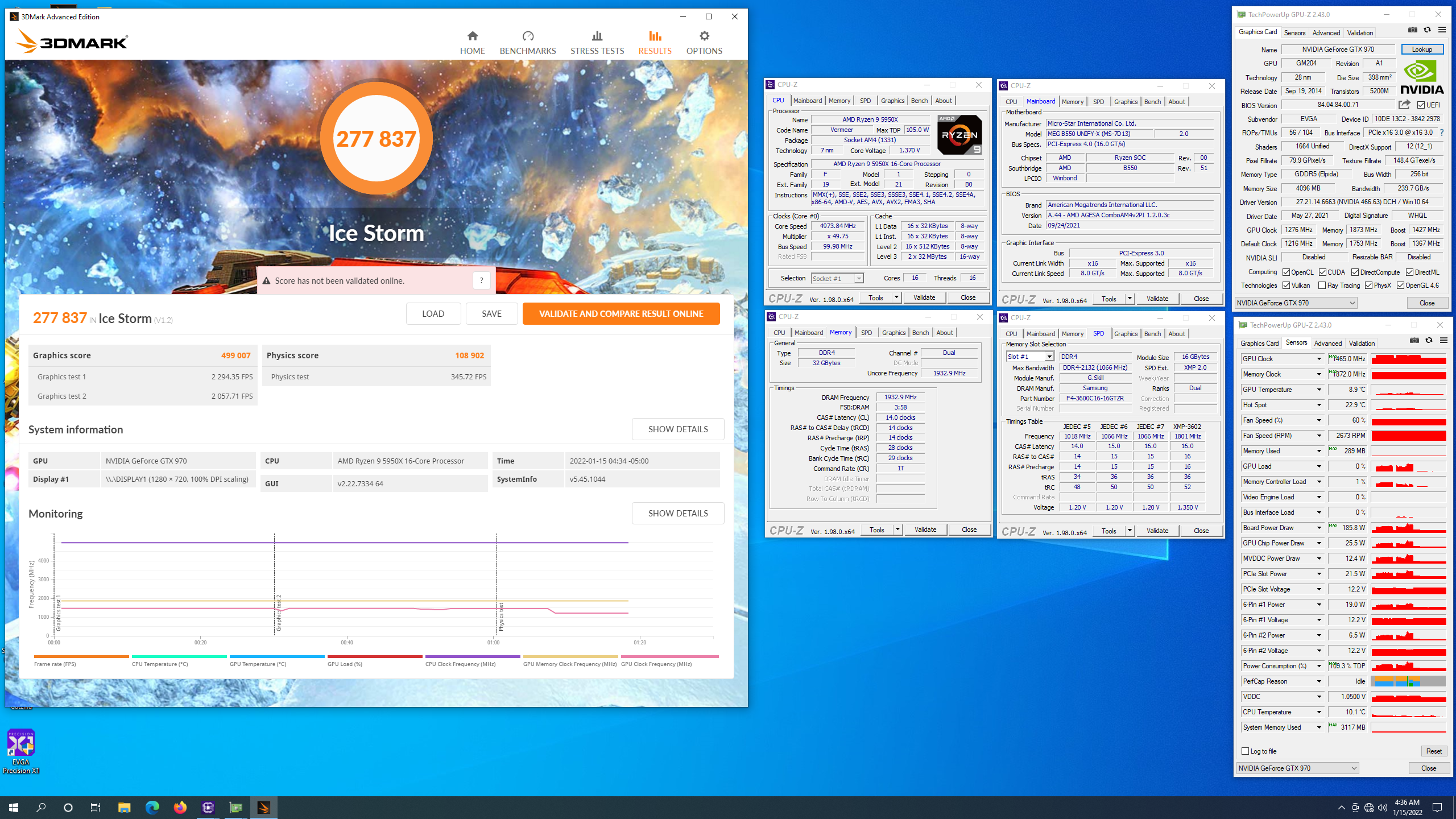Toggle Vulkan checkbox in GPU-Z
The image size is (1456, 819).
click(x=1286, y=286)
